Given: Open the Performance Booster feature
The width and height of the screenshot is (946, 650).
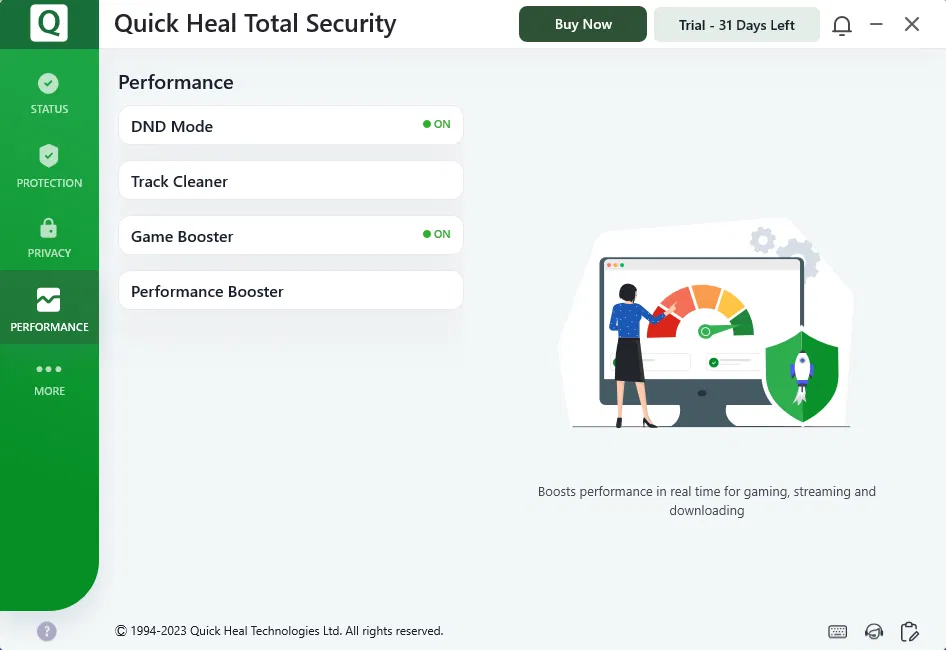Looking at the screenshot, I should [290, 291].
